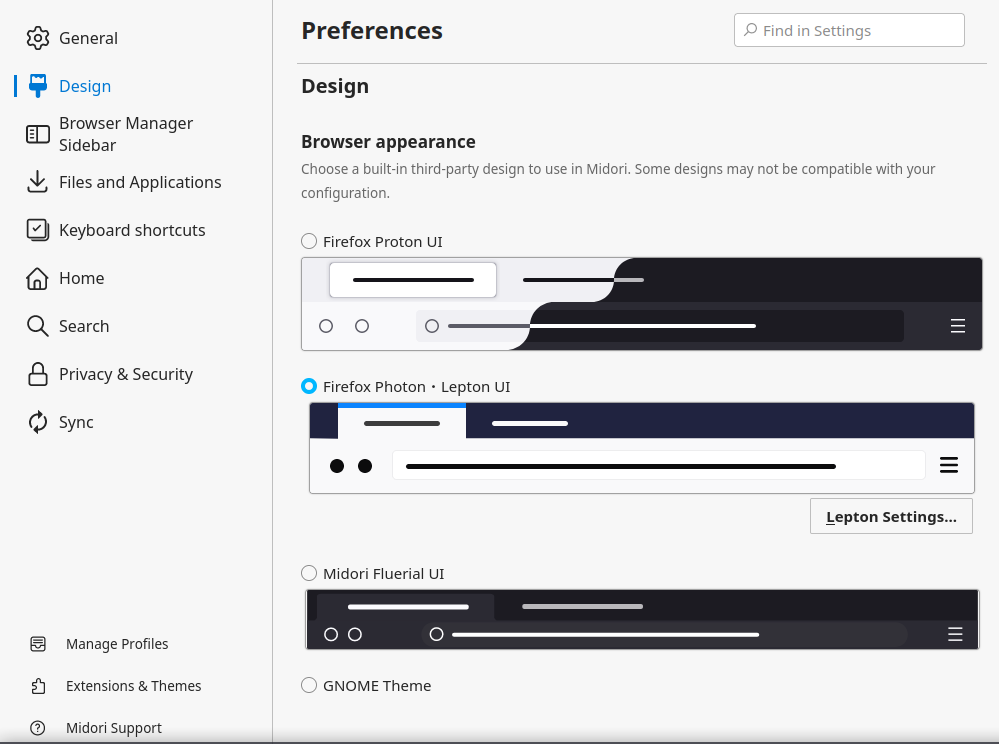
Task: Click the Firefox Photon Lepton UI preview image
Action: click(642, 448)
